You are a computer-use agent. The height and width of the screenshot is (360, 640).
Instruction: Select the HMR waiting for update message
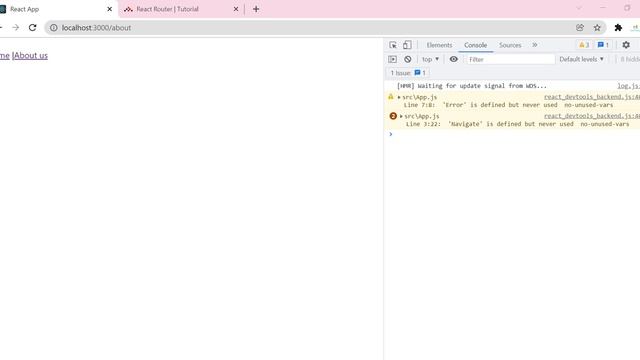tap(472, 86)
